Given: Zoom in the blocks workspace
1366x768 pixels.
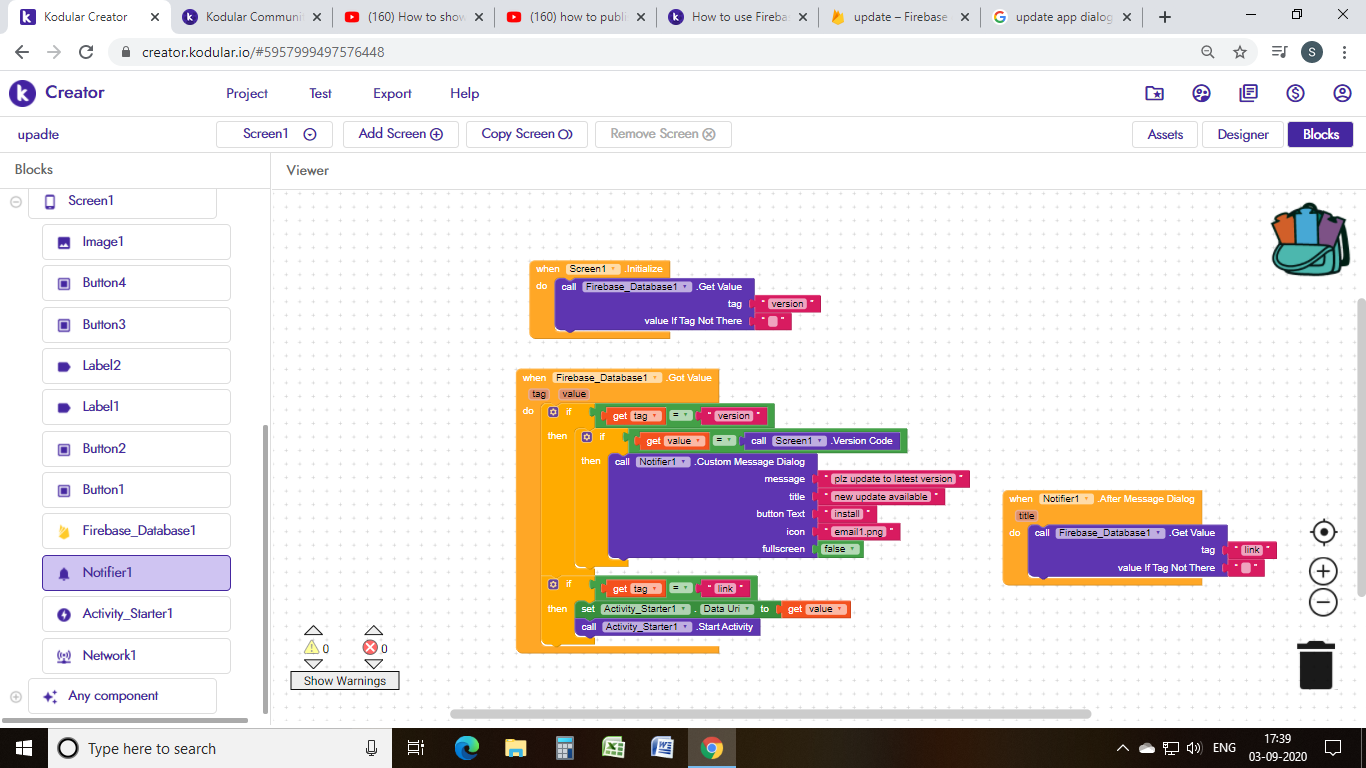Looking at the screenshot, I should pos(1323,571).
